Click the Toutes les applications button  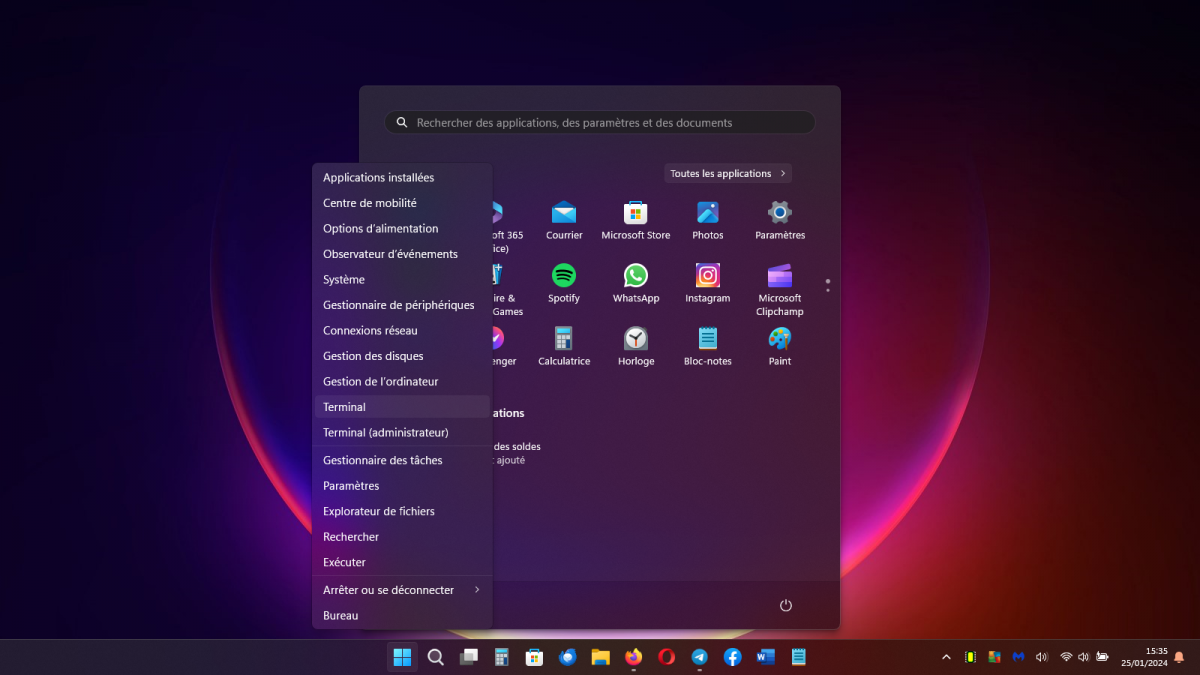tap(728, 173)
